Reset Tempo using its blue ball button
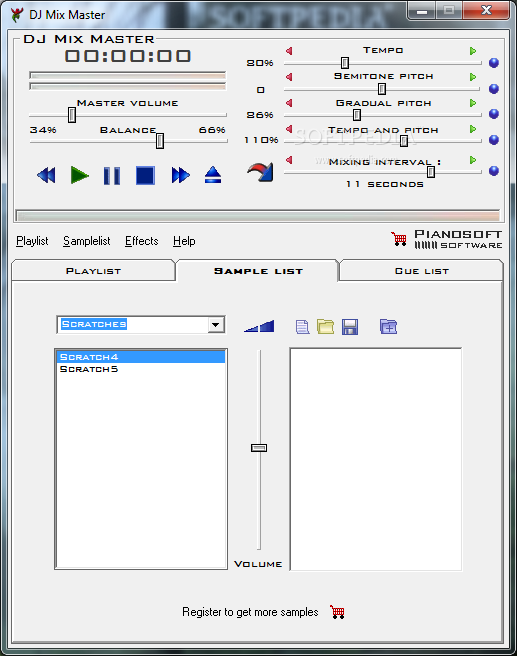This screenshot has width=517, height=656. [494, 63]
